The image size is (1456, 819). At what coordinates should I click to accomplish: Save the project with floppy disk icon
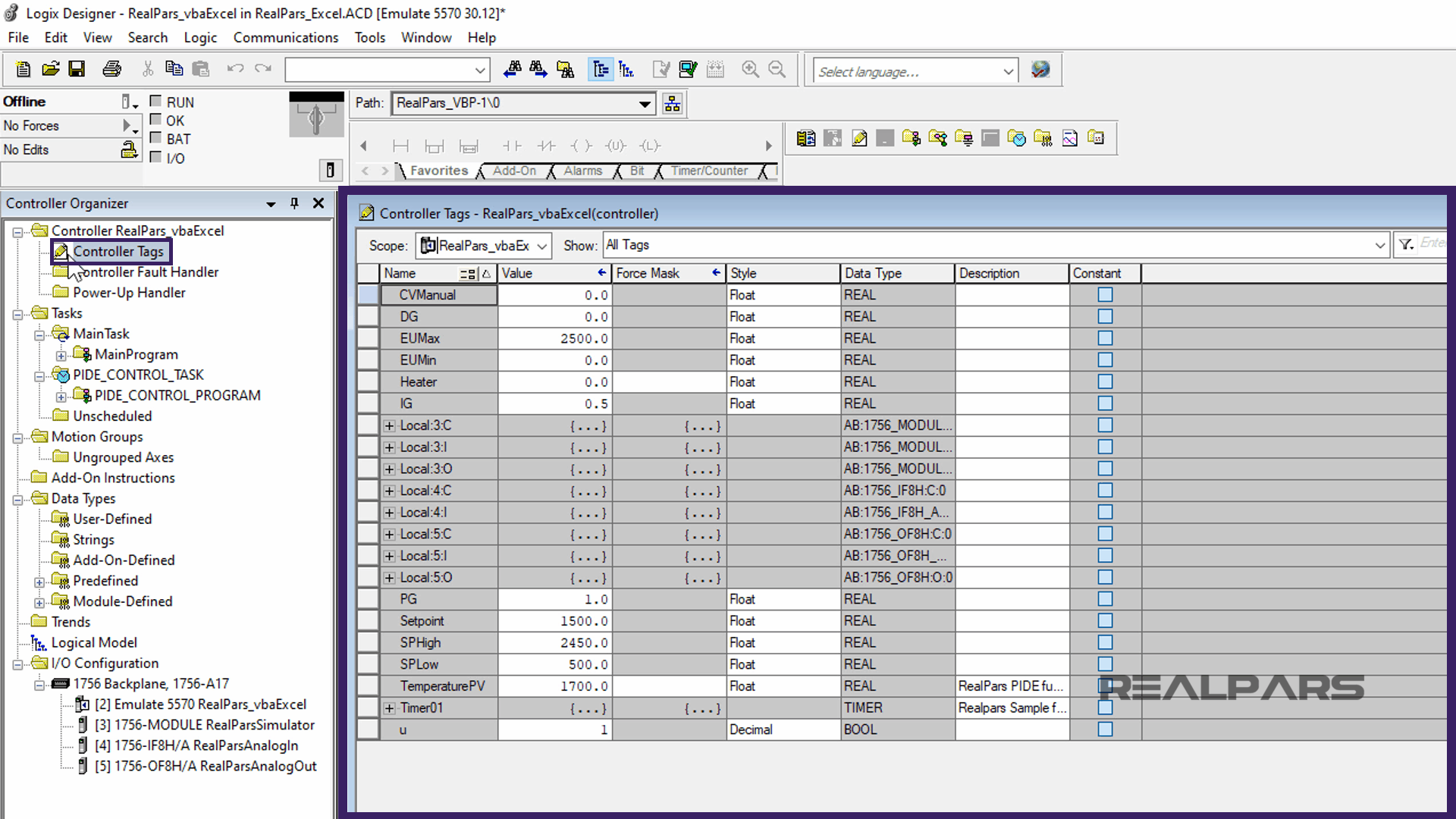77,70
